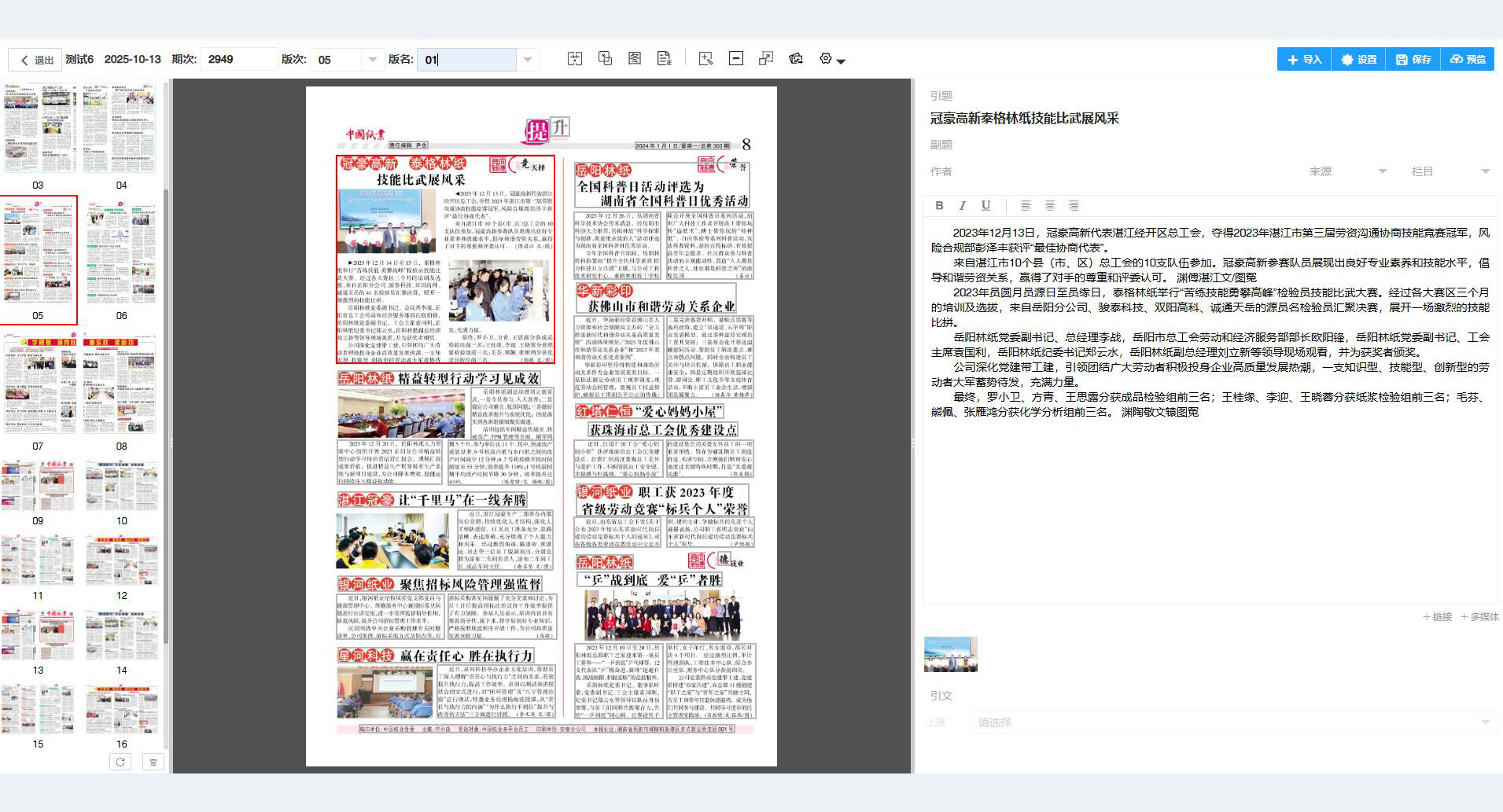Viewport: 1503px width, 812px height.
Task: Click the resize region scale icon
Action: tap(766, 59)
